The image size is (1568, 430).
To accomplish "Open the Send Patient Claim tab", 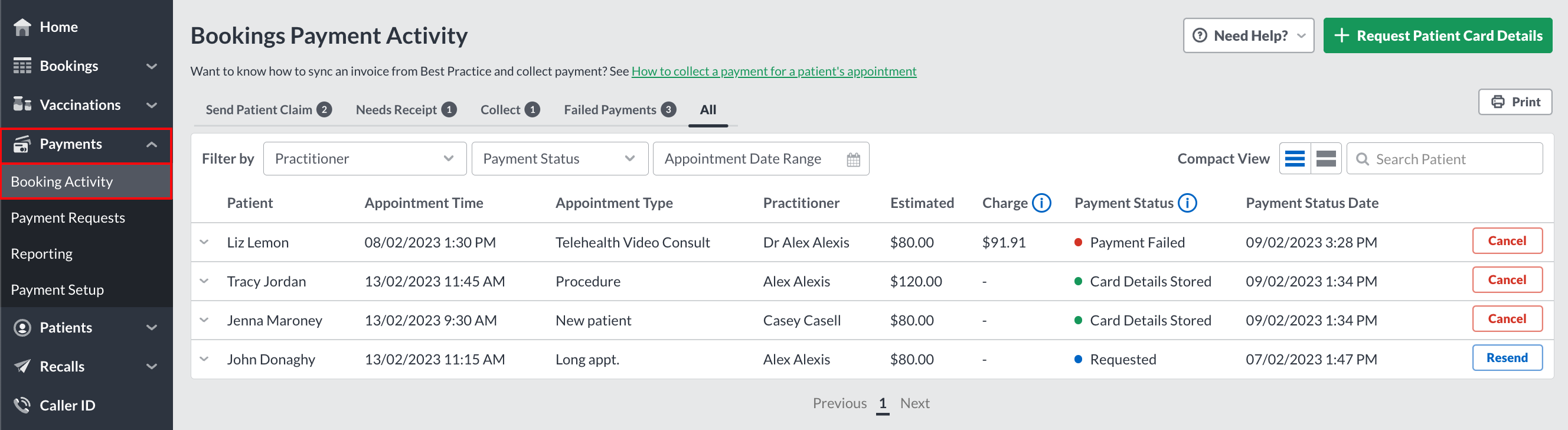I will [x=269, y=110].
